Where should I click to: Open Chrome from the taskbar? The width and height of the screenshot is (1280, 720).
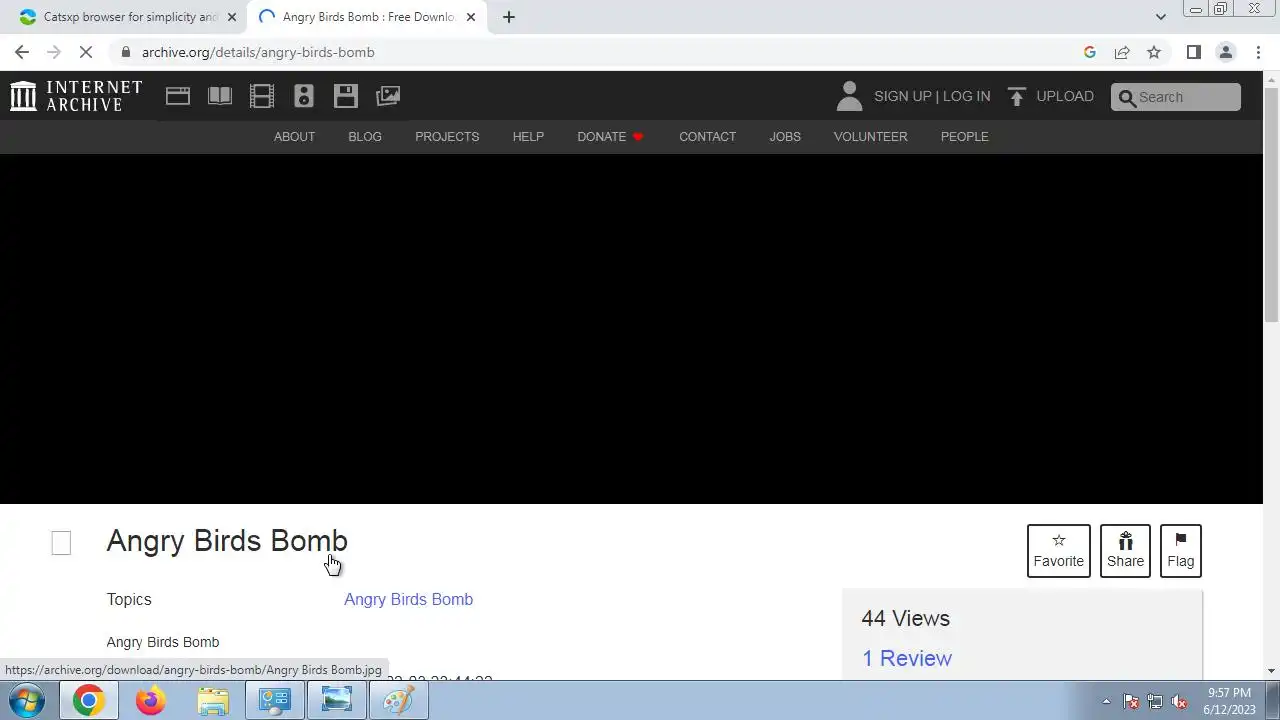click(88, 701)
